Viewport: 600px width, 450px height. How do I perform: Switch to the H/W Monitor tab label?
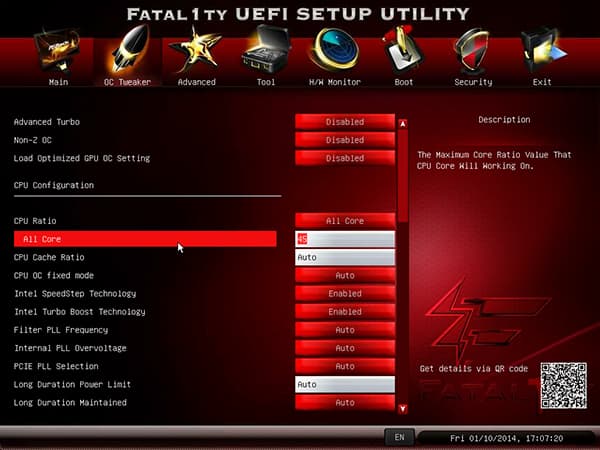pos(335,82)
